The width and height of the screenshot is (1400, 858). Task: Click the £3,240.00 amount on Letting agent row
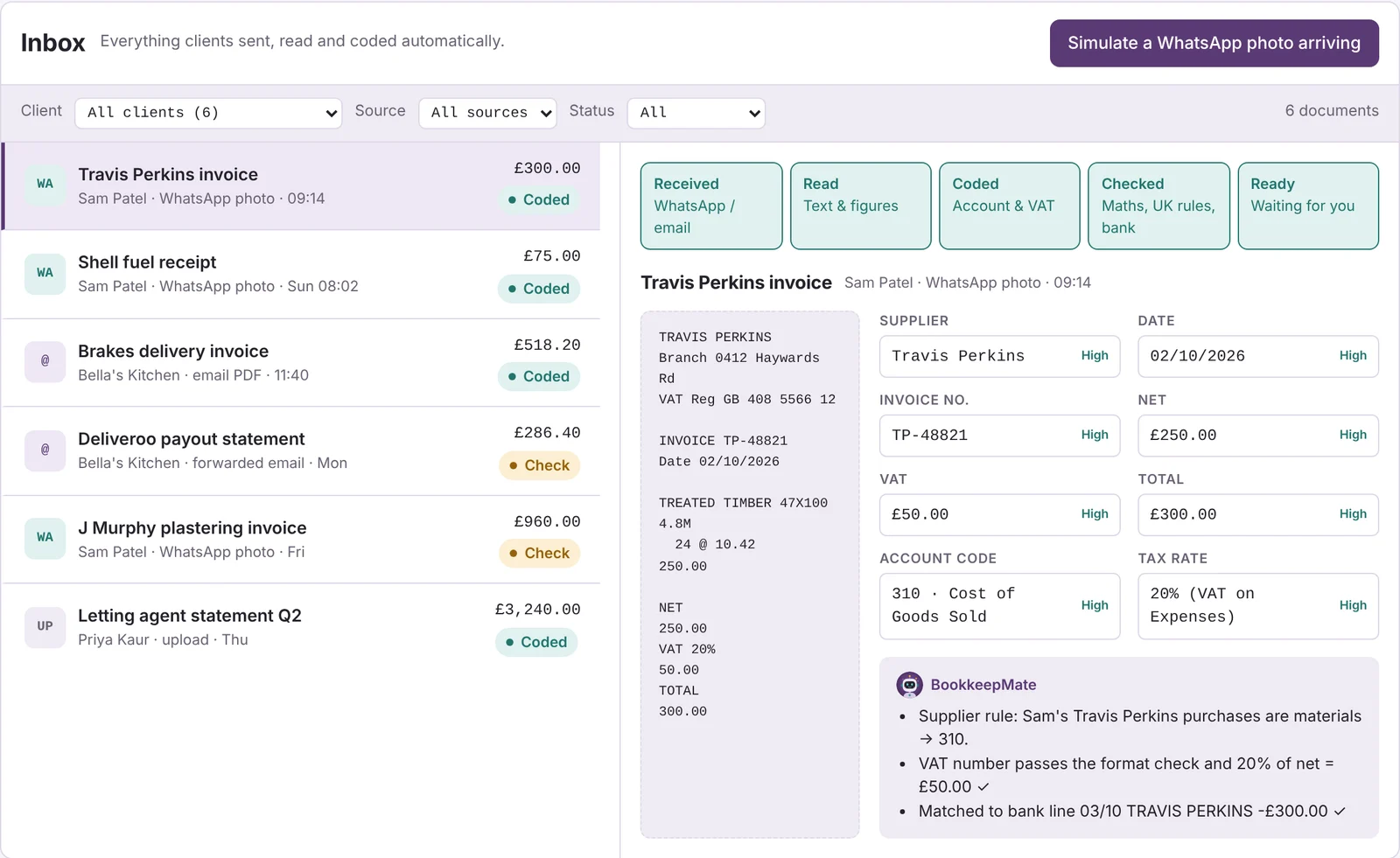(x=537, y=610)
